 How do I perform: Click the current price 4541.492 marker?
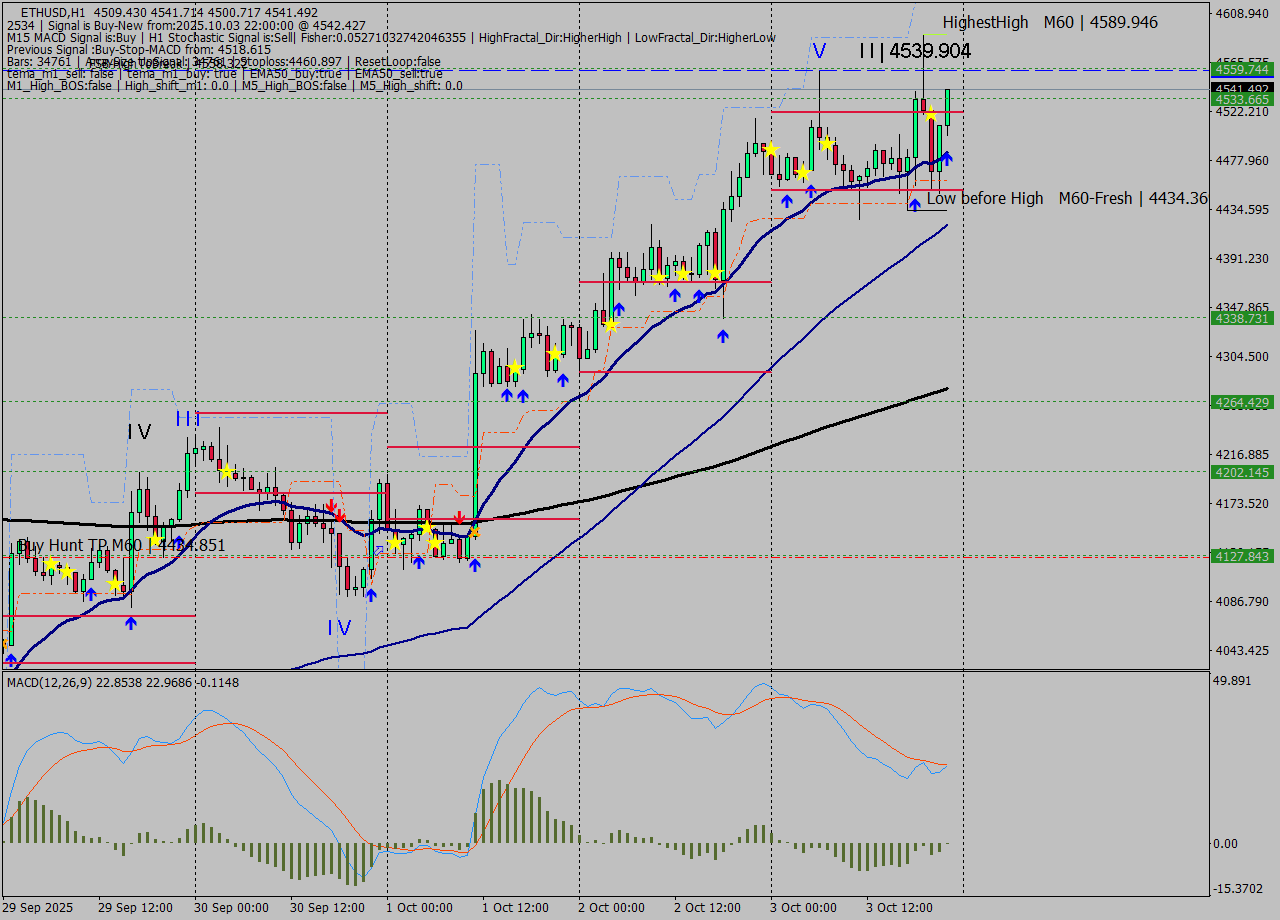(1241, 89)
